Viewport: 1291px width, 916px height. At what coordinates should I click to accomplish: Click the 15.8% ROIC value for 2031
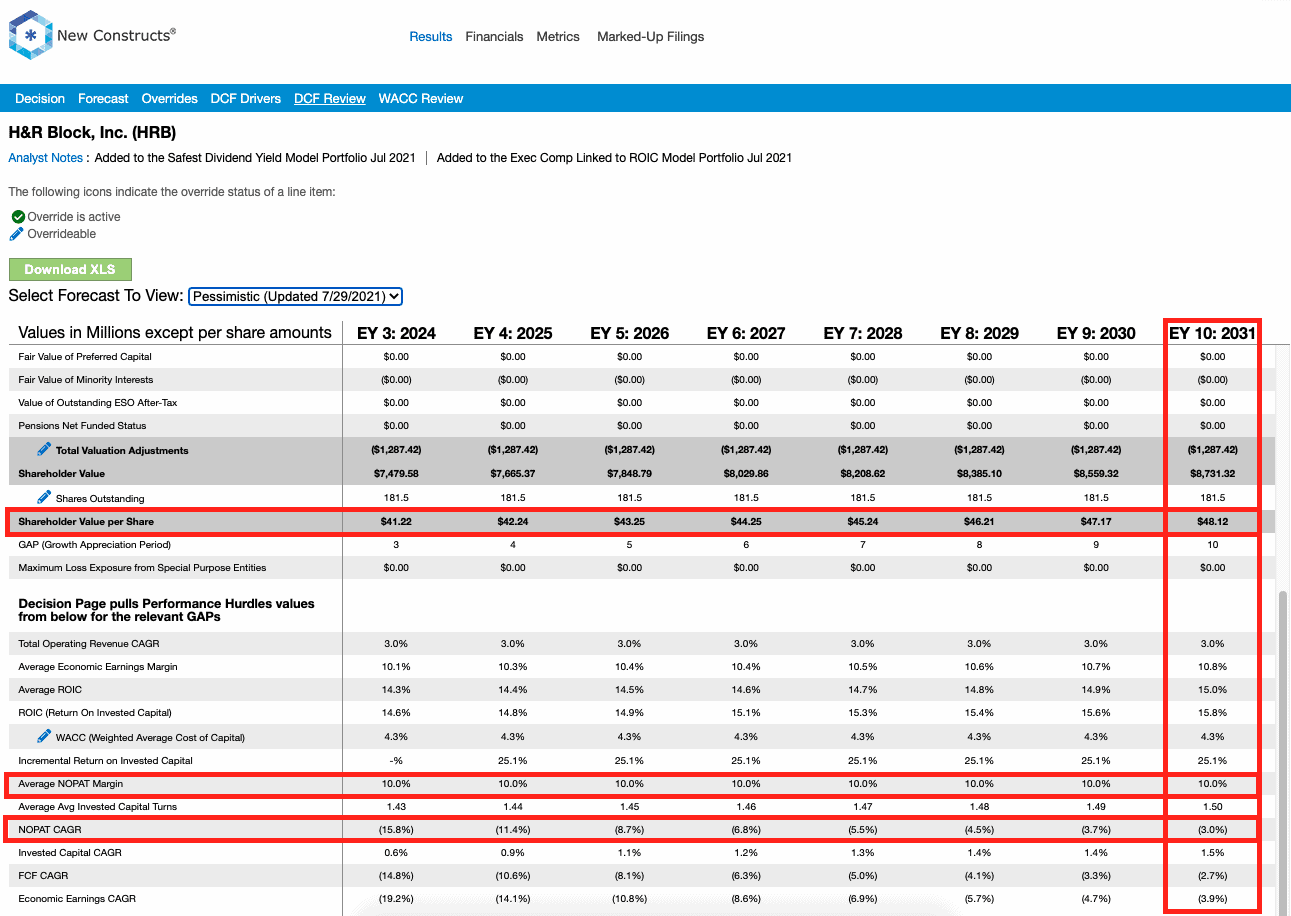[1212, 713]
